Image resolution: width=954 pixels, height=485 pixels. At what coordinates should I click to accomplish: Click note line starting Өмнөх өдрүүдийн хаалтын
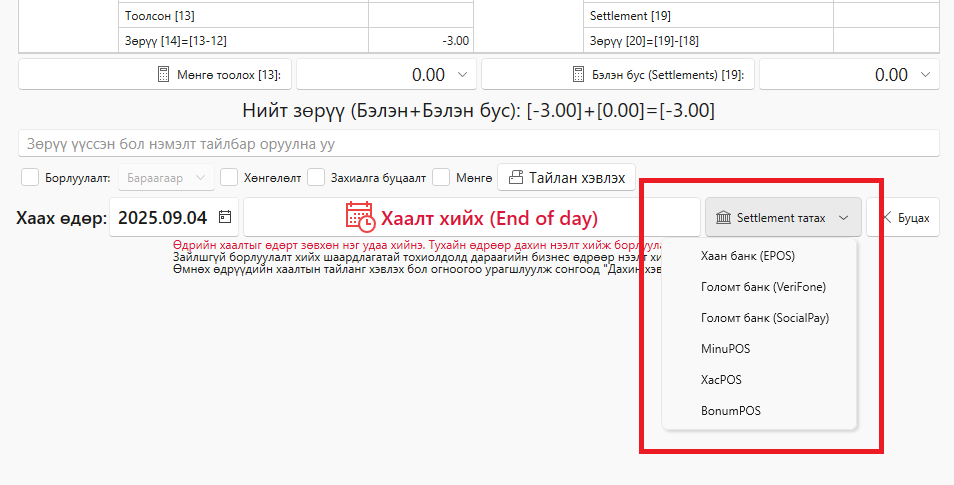tap(417, 269)
